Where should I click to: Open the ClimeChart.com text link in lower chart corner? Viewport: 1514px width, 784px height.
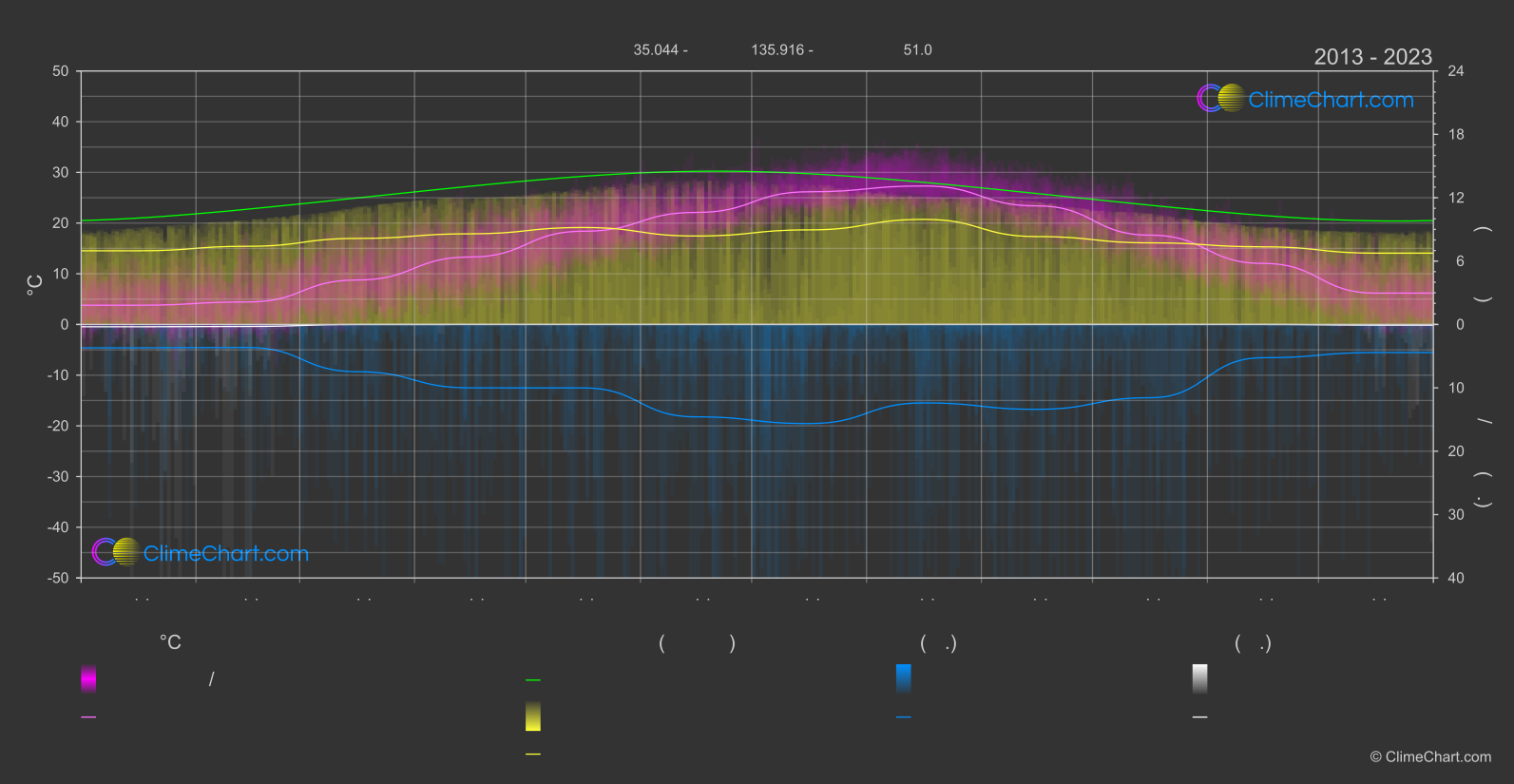(x=226, y=554)
